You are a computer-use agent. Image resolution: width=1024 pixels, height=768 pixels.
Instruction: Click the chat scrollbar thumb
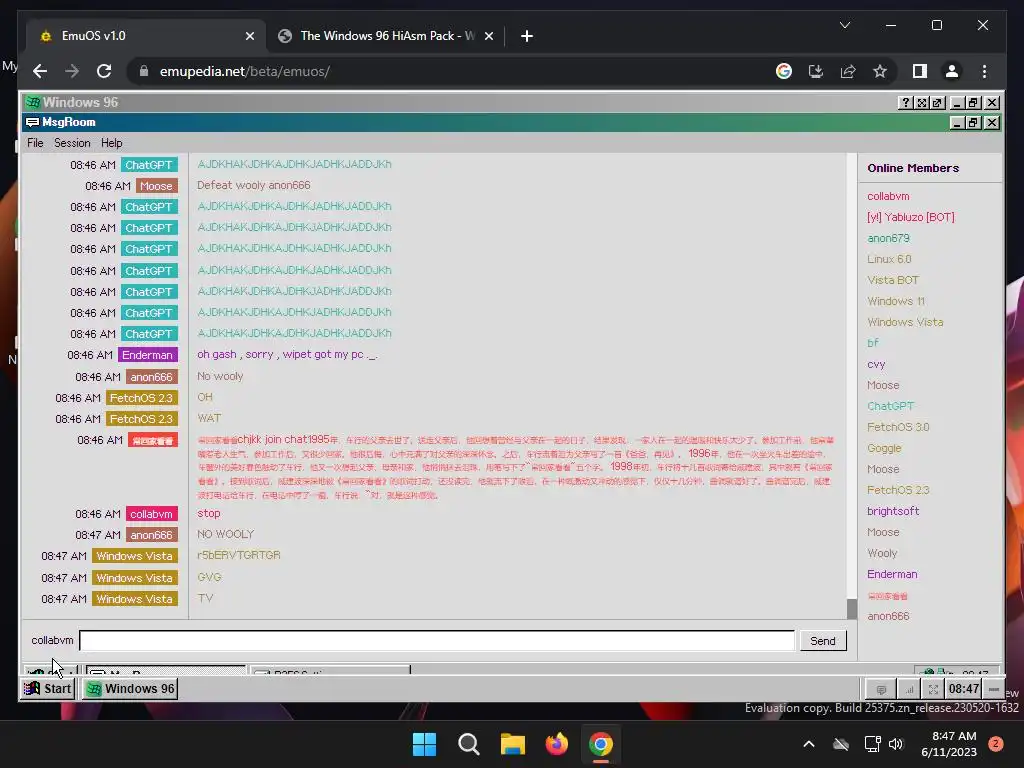852,608
